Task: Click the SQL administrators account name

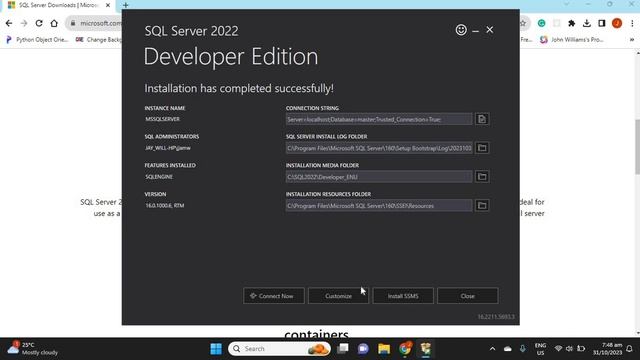Action: (x=168, y=148)
